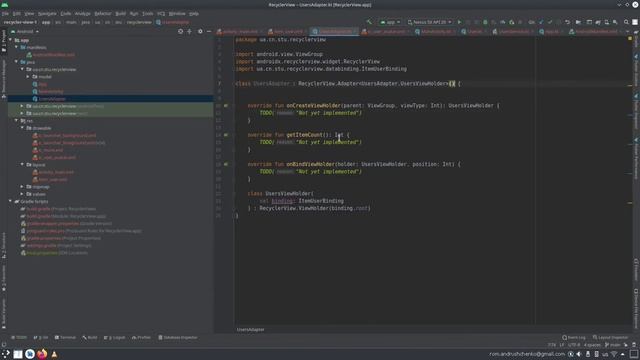Open the KDE application launcher
The image size is (640, 360).
click(x=5, y=354)
